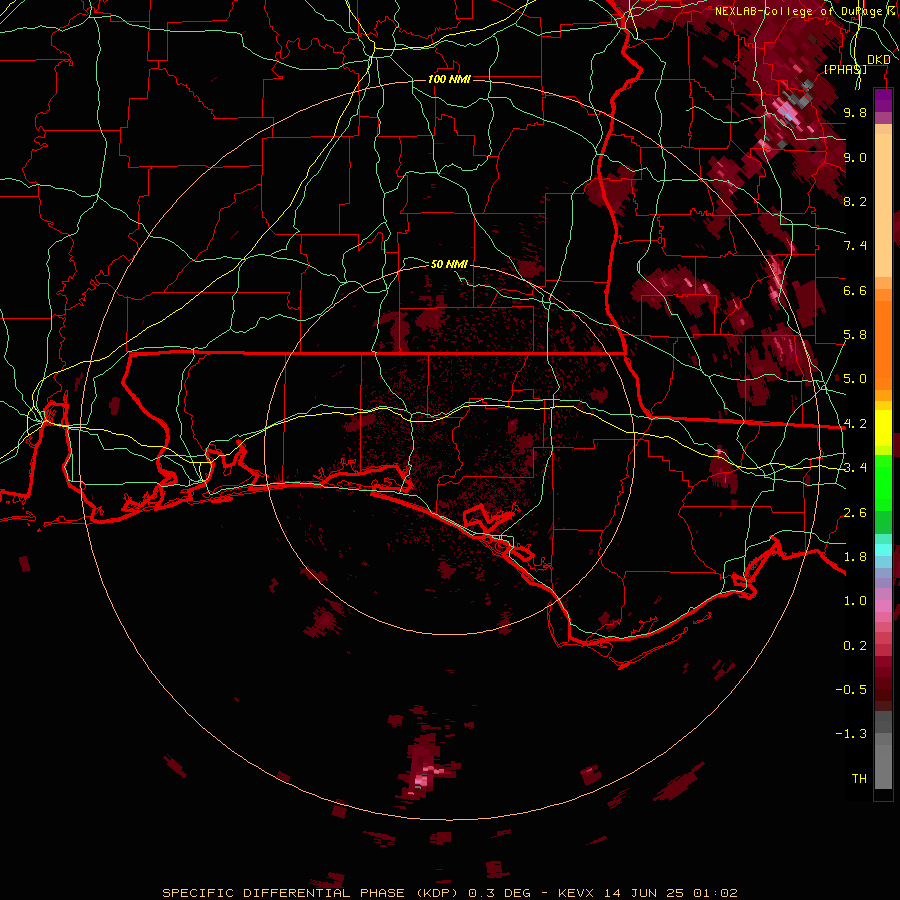Click the DKD product code text
The width and height of the screenshot is (900, 900).
tap(879, 60)
